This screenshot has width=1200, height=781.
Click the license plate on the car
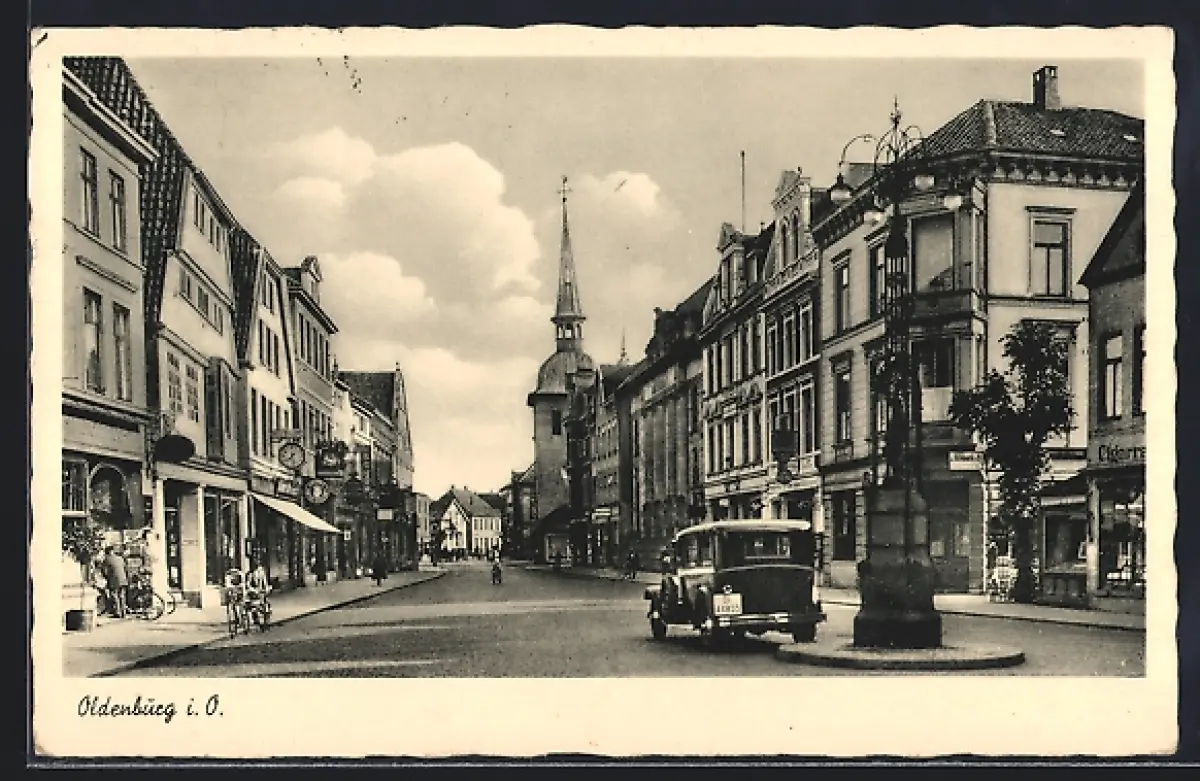(x=727, y=604)
